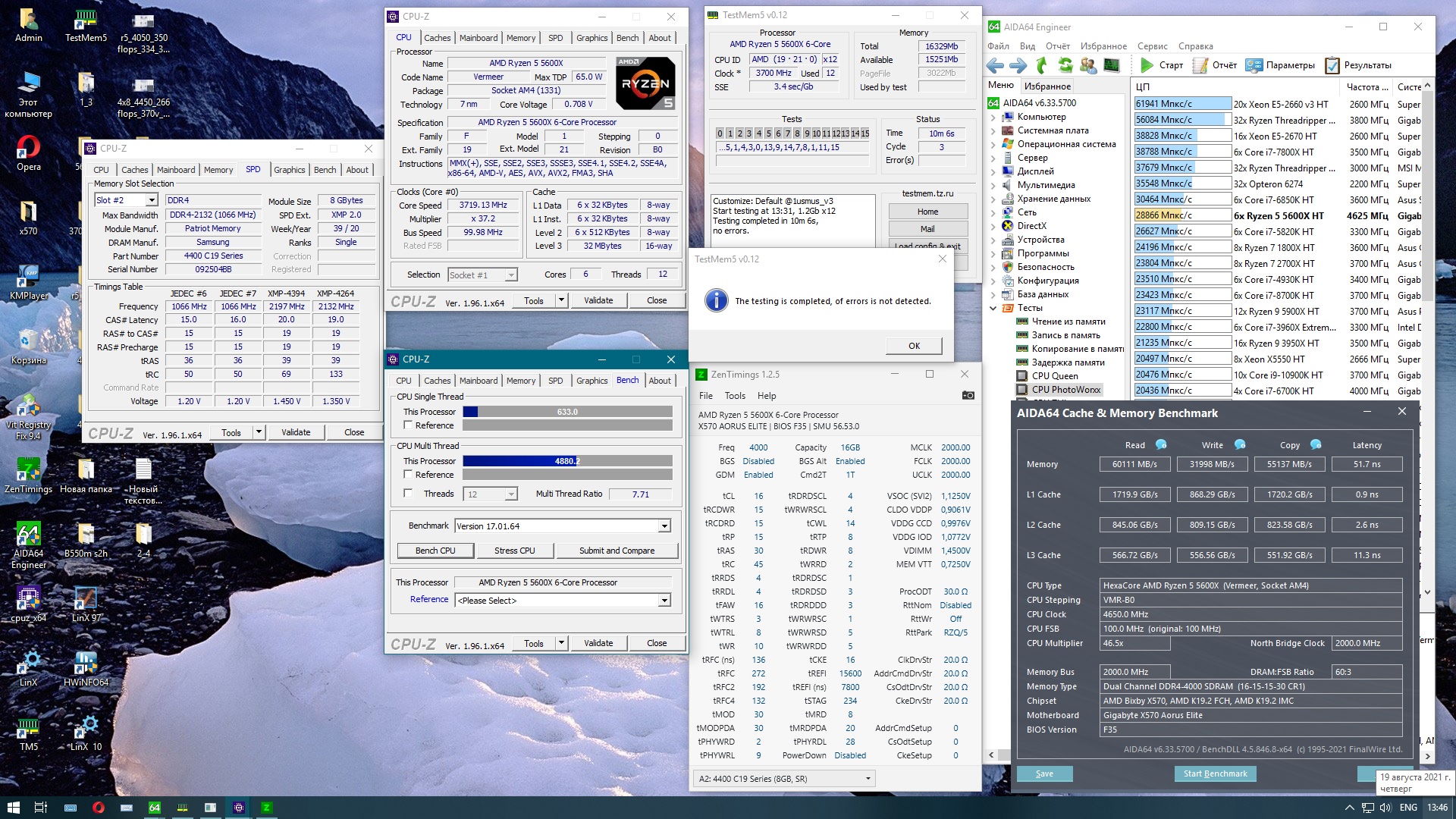This screenshot has width=1456, height=819.
Task: Select the CPU Queen test in AIDA64
Action: pos(1054,376)
